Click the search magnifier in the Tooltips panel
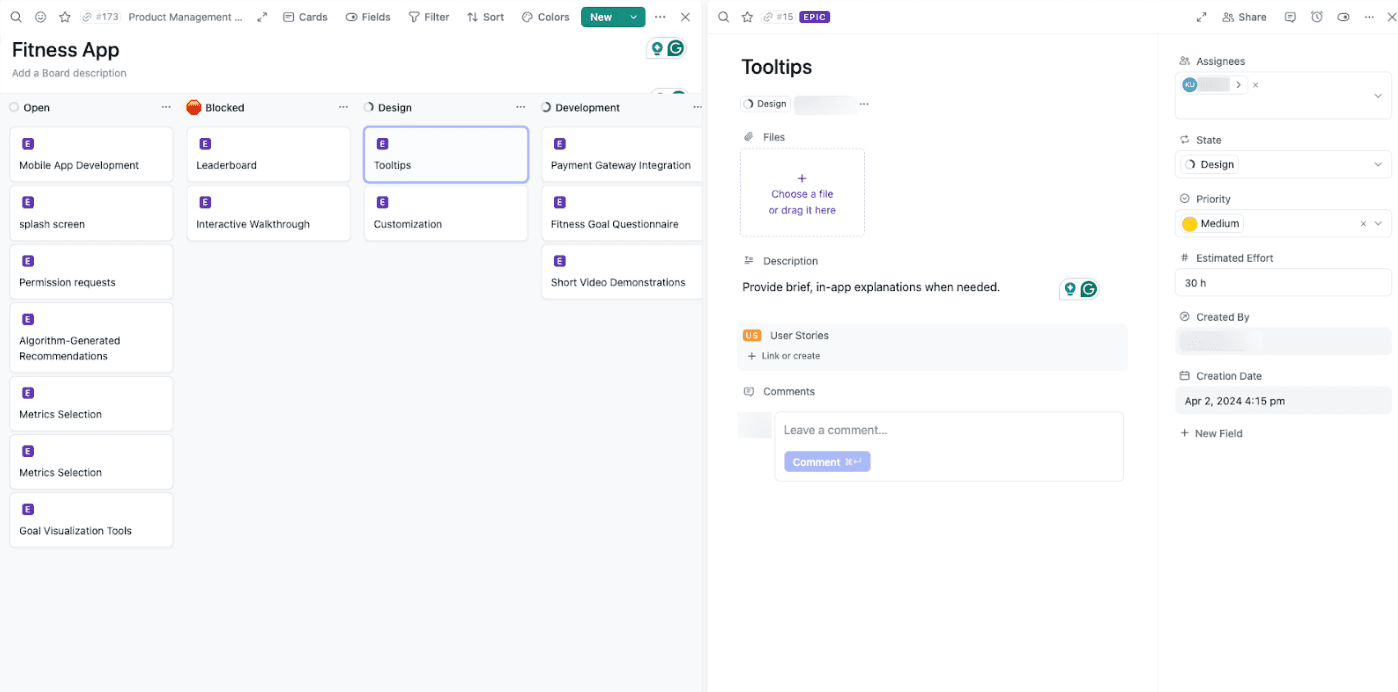 coord(722,16)
